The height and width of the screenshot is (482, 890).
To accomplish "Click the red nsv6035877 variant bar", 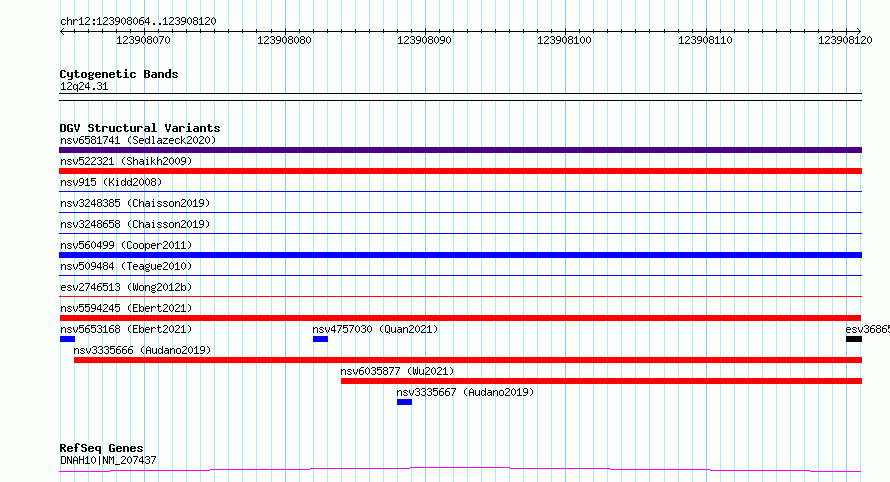I will coord(601,381).
